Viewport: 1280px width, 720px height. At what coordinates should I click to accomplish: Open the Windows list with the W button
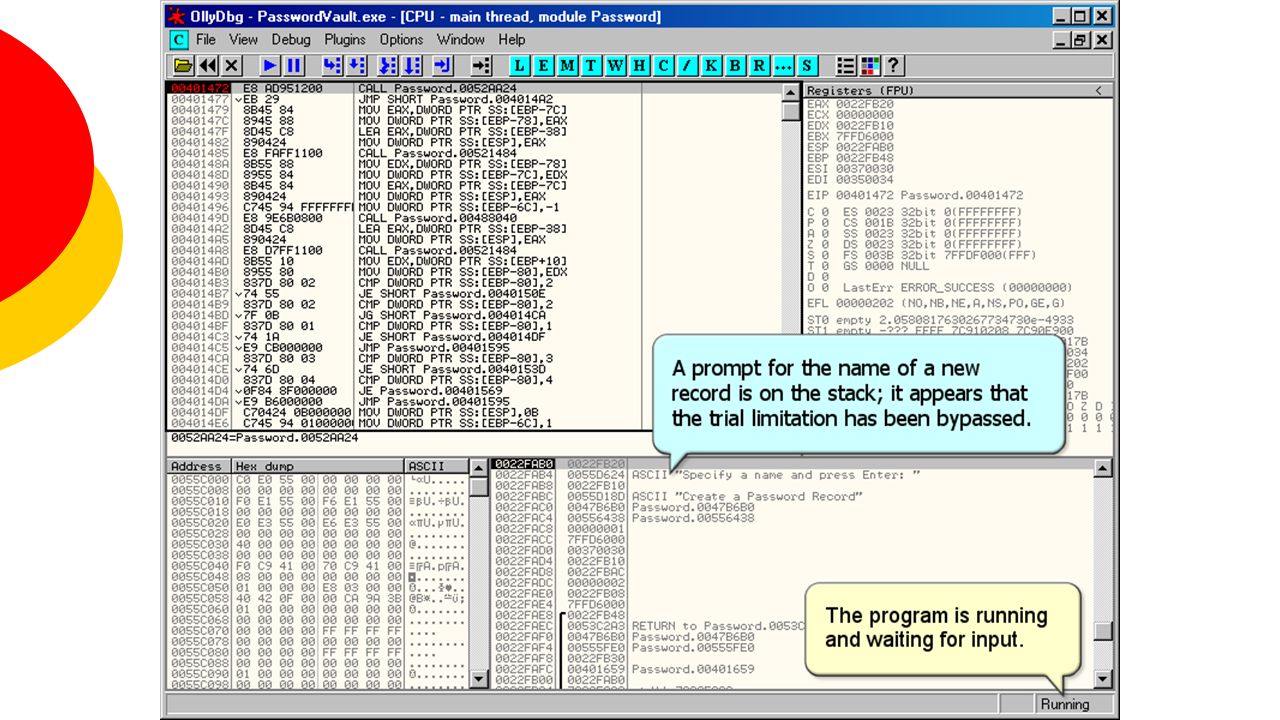click(616, 66)
